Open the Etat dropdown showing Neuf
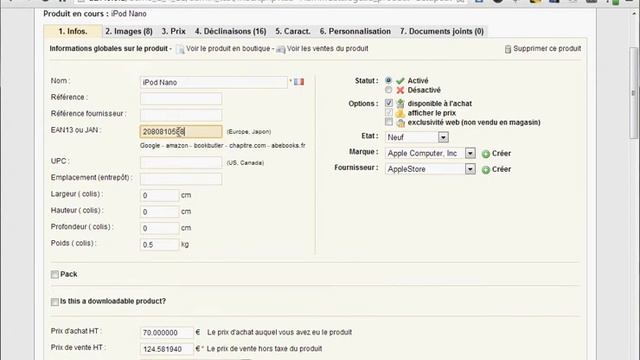This screenshot has width=640, height=360. 417,137
